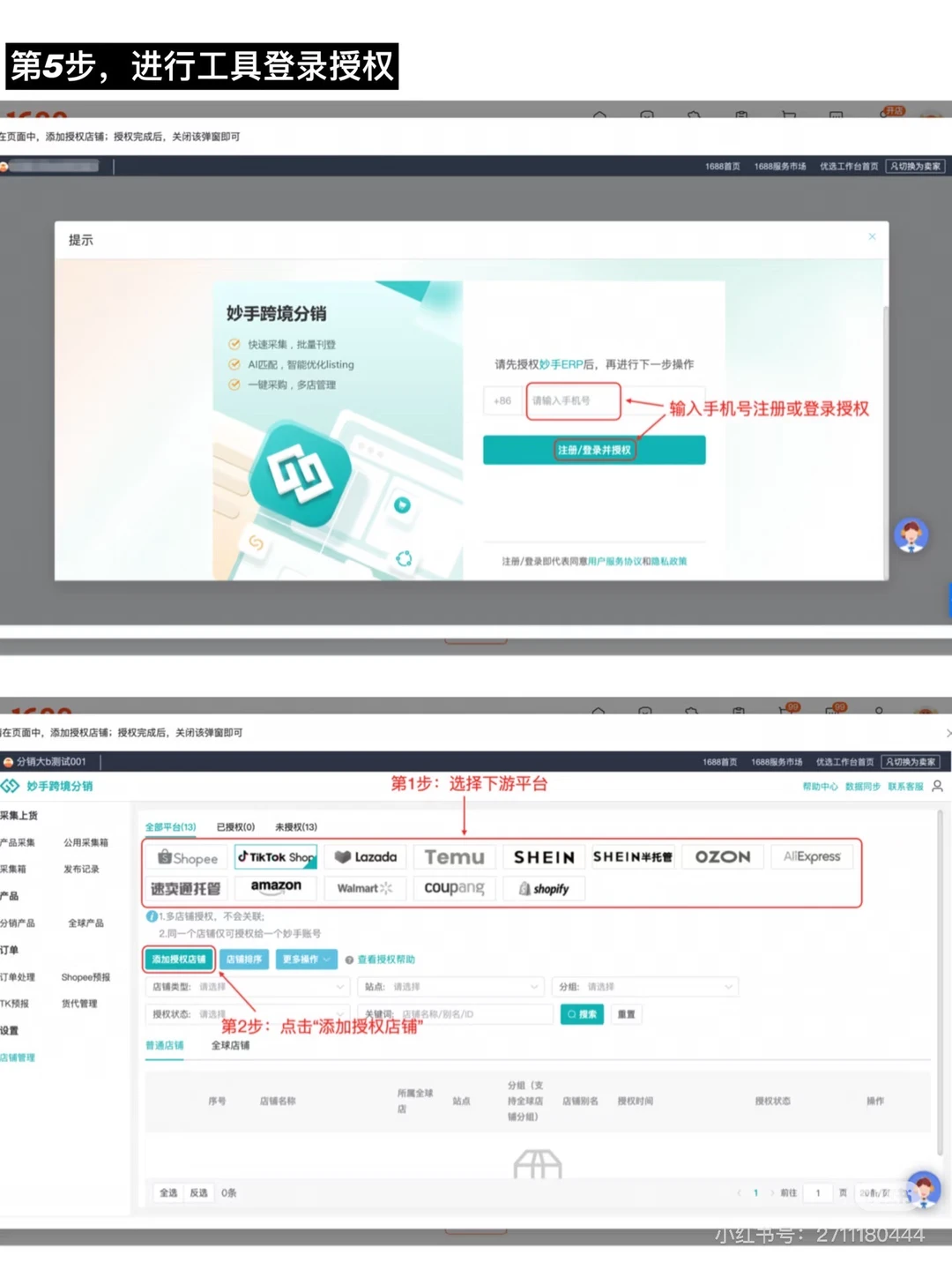Open the 帮助中心 link
The width and height of the screenshot is (952, 1270).
(x=820, y=787)
